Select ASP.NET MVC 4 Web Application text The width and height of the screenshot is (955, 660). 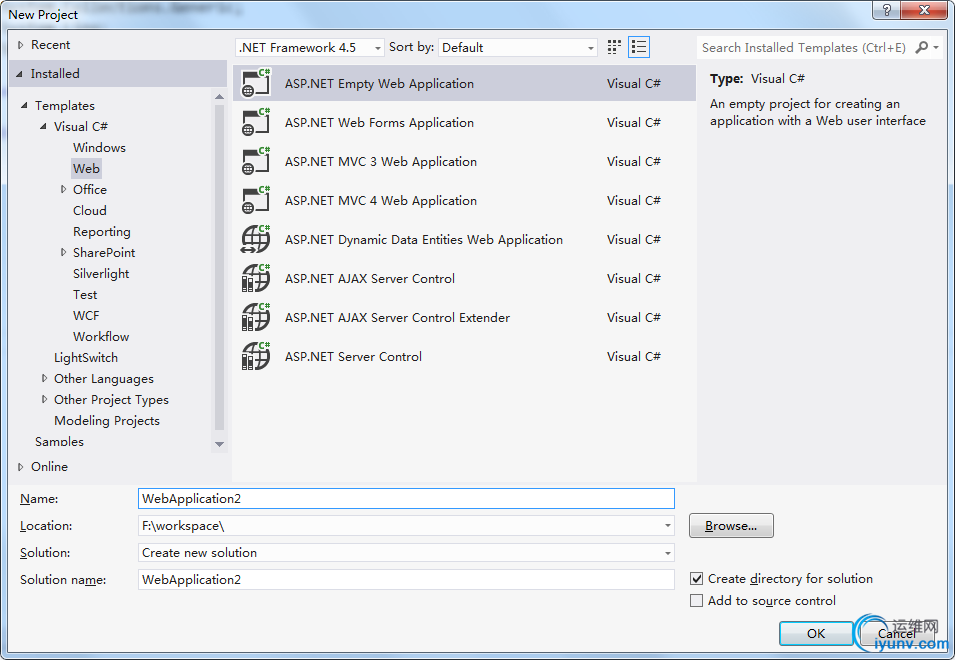381,200
